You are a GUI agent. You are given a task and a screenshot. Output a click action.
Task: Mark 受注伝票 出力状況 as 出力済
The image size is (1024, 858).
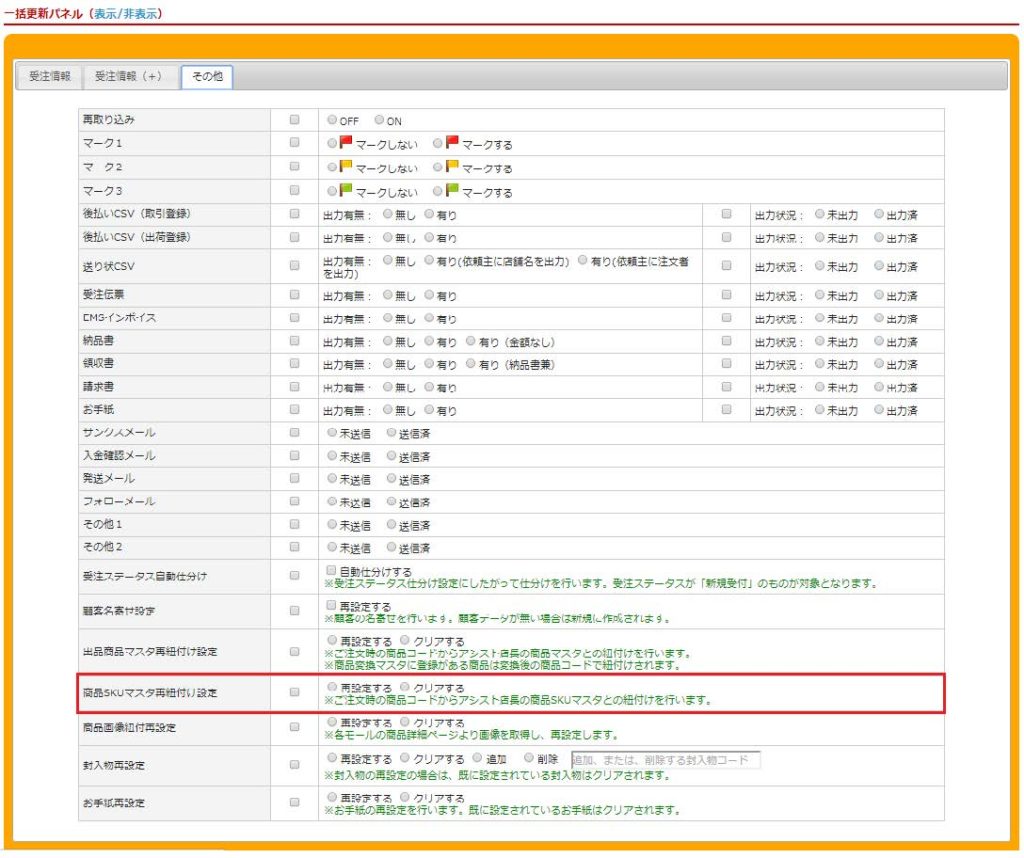click(879, 295)
